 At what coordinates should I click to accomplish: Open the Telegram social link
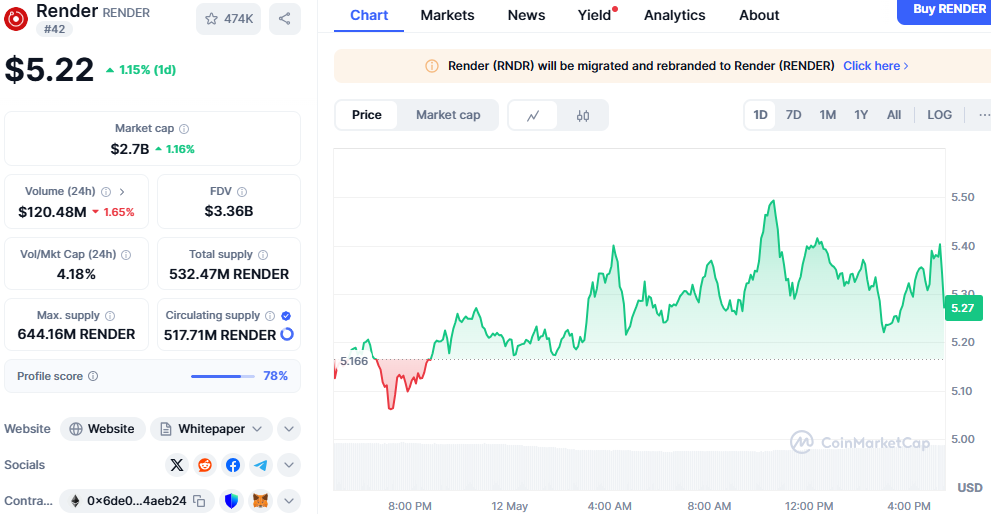pyautogui.click(x=260, y=465)
